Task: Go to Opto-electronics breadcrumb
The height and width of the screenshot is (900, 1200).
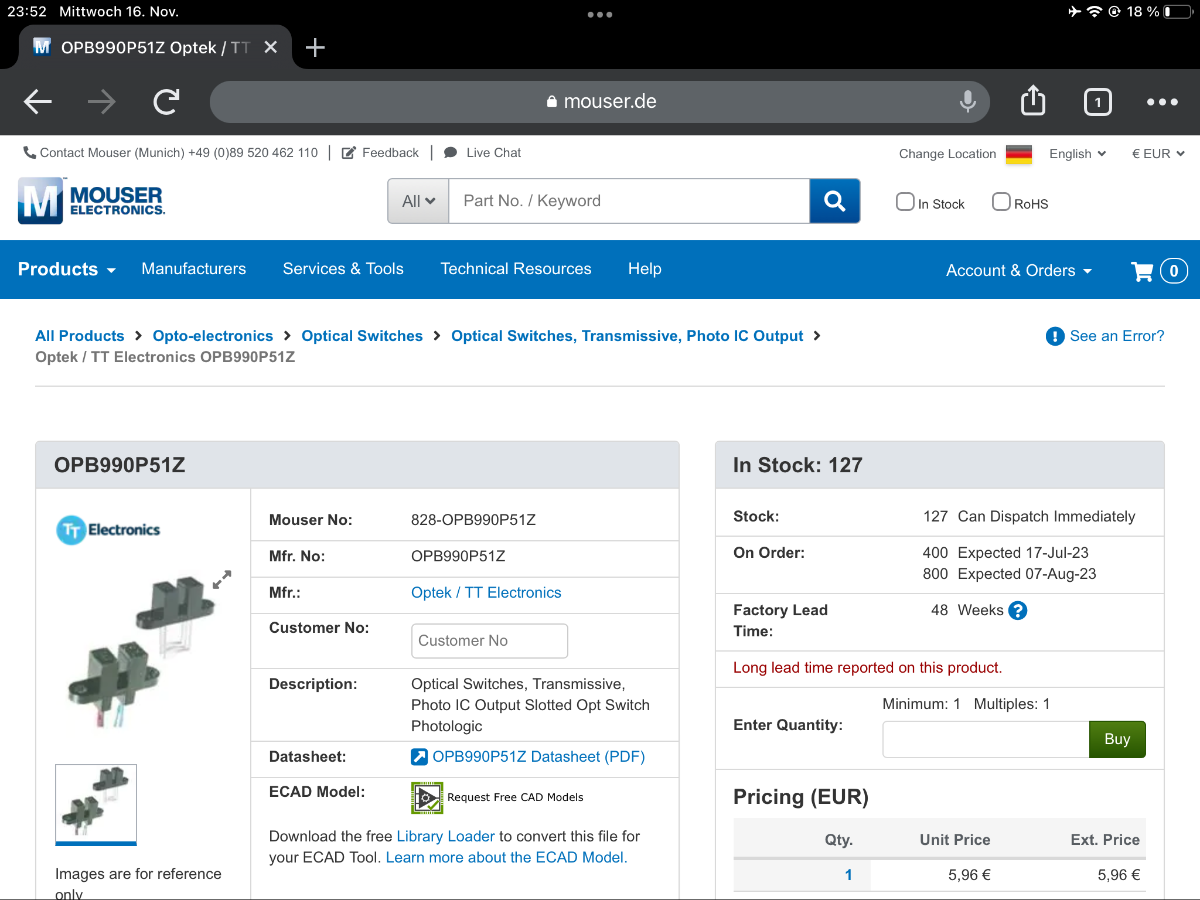Action: (213, 336)
